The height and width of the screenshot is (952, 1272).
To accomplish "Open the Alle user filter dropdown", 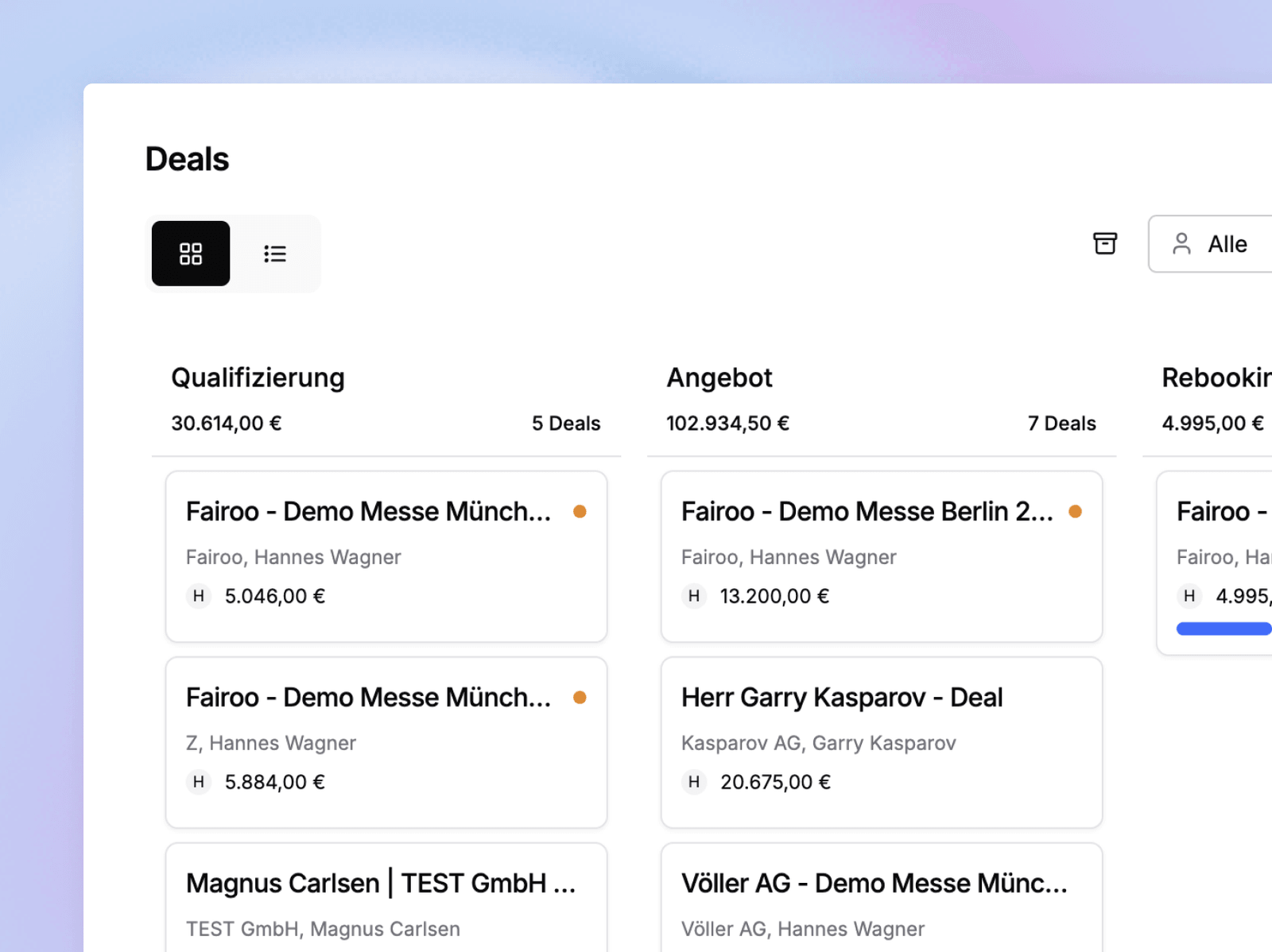I will point(1210,244).
